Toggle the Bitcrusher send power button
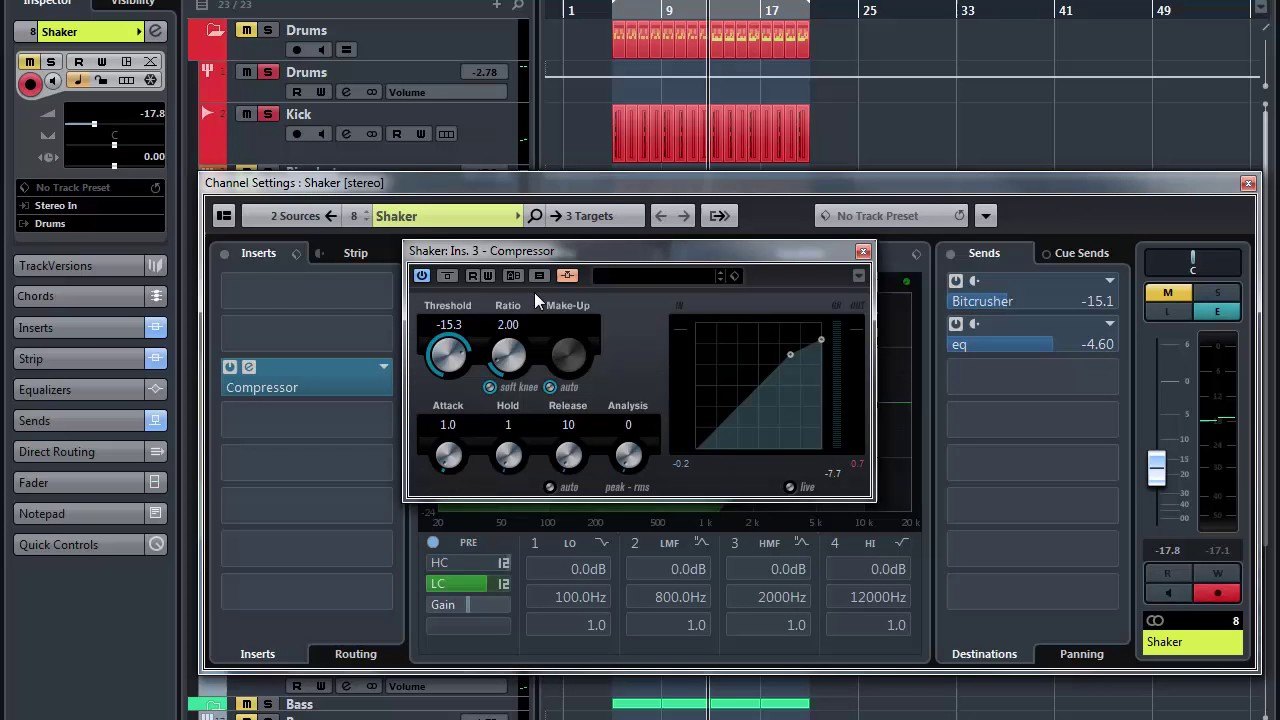1280x720 pixels. click(x=956, y=281)
